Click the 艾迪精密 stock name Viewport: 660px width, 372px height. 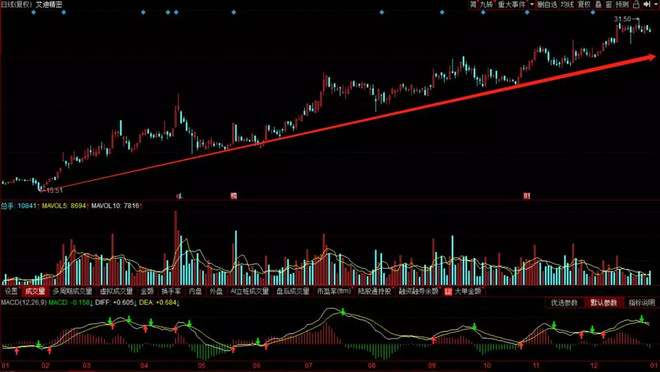click(49, 5)
